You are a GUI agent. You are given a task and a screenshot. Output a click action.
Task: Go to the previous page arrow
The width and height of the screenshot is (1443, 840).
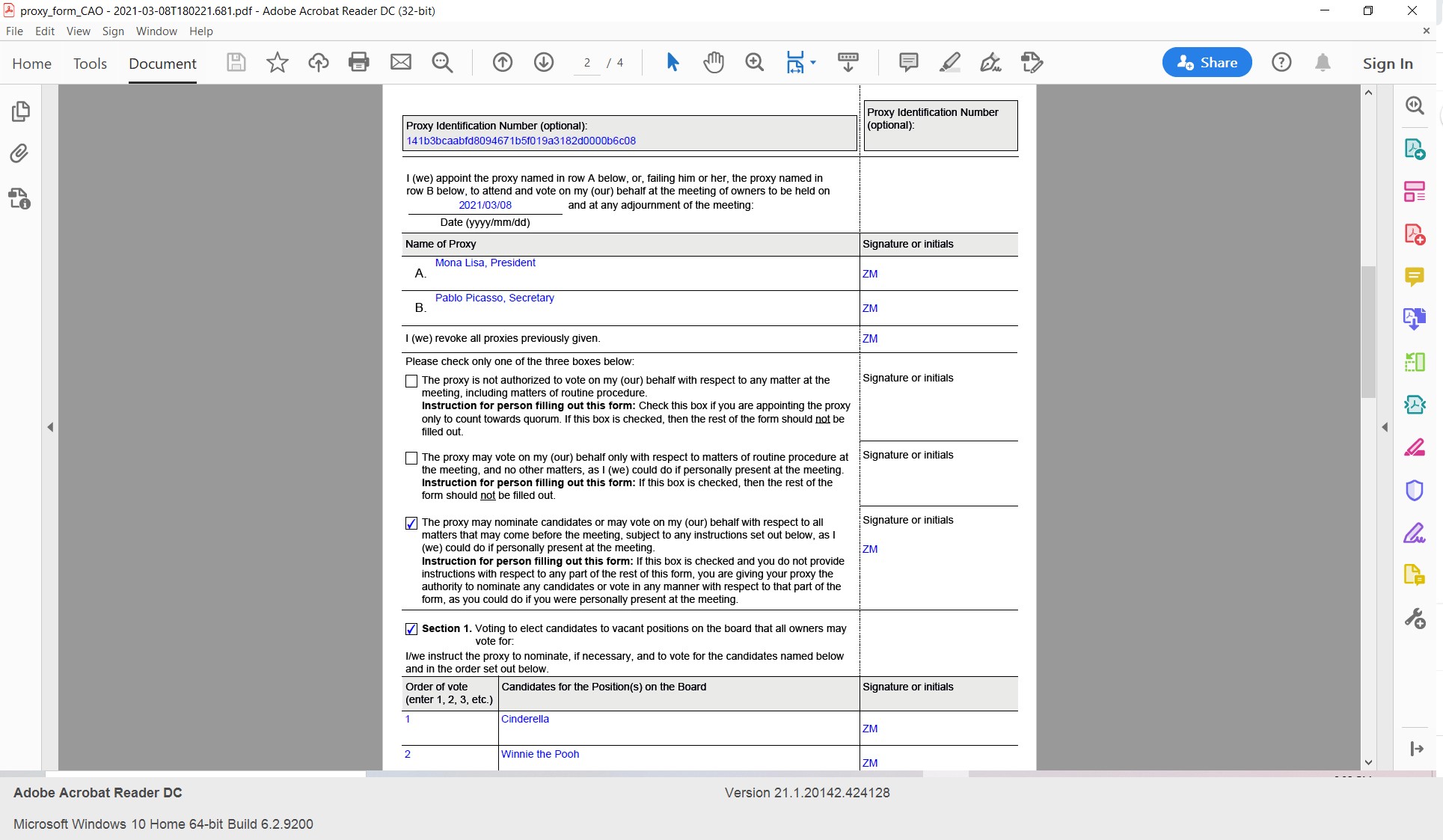pyautogui.click(x=503, y=62)
